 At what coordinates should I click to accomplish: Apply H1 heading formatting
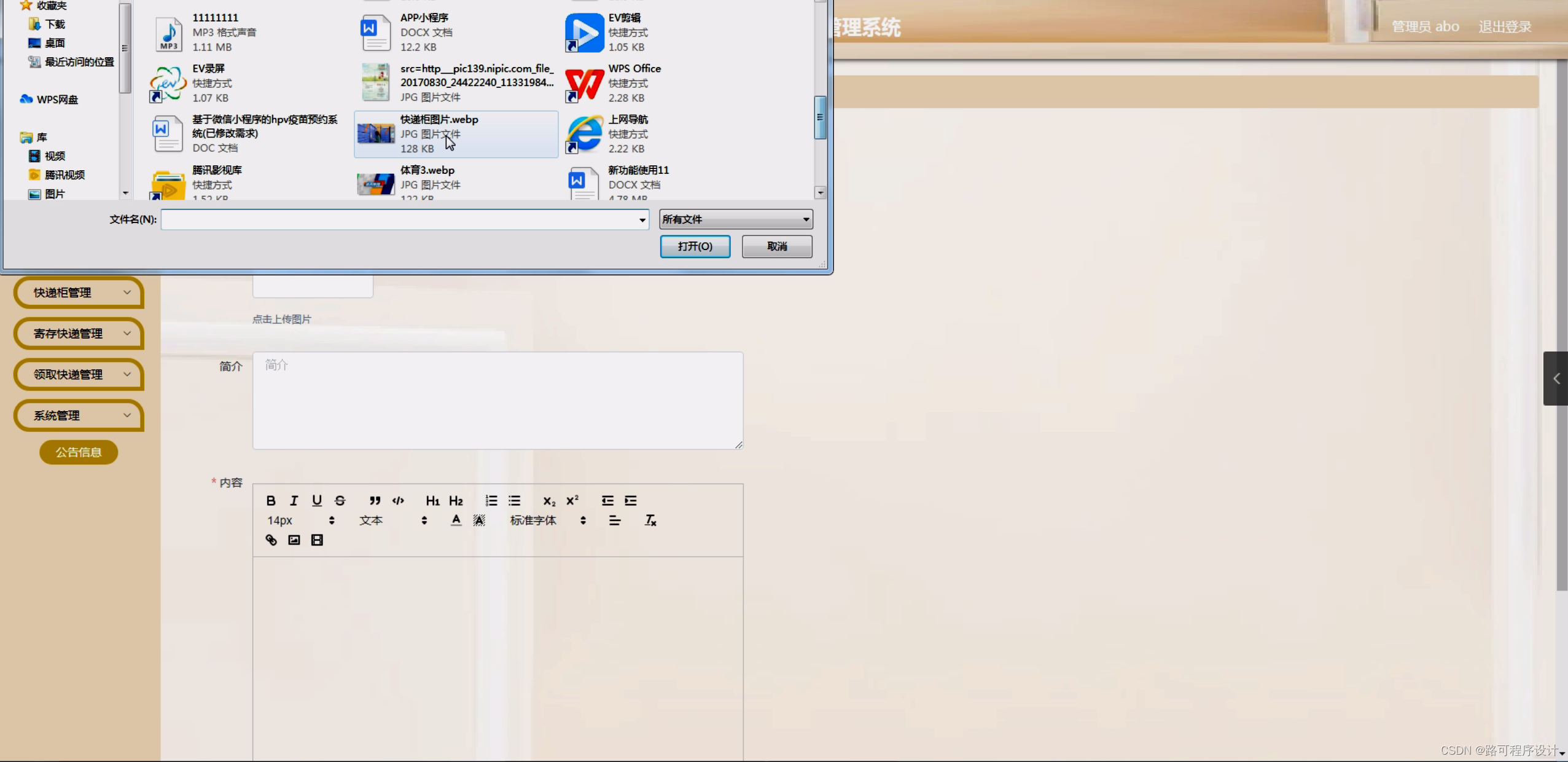pos(432,500)
